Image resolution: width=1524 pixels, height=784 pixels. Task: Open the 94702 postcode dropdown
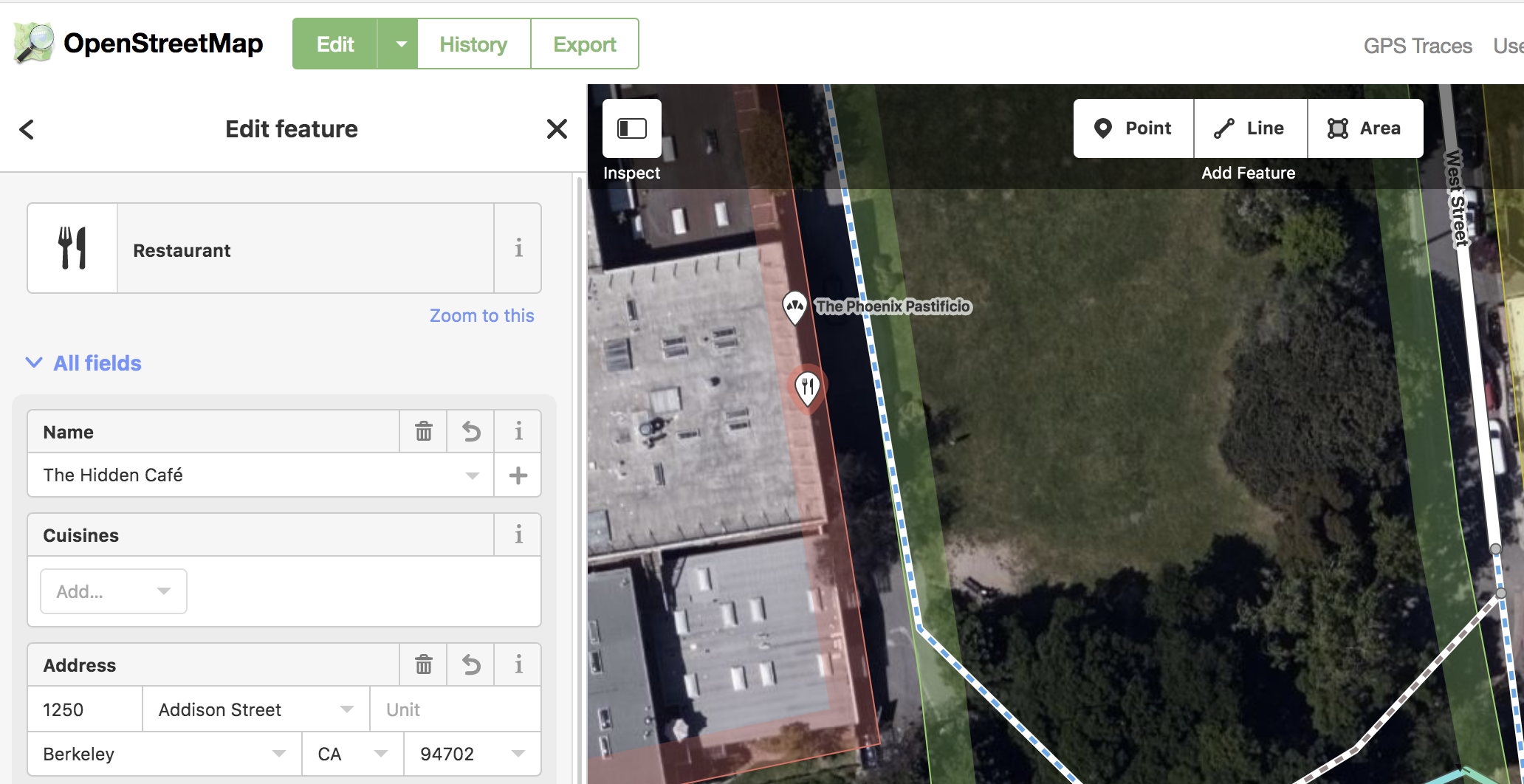(x=518, y=754)
